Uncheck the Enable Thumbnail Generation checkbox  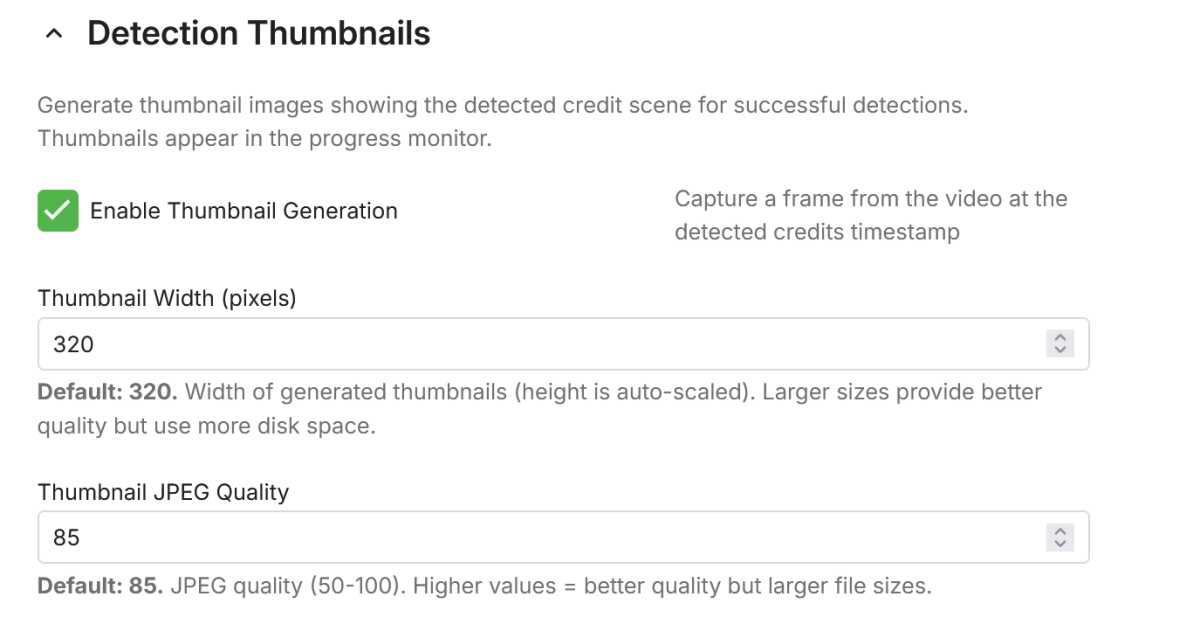[x=58, y=211]
